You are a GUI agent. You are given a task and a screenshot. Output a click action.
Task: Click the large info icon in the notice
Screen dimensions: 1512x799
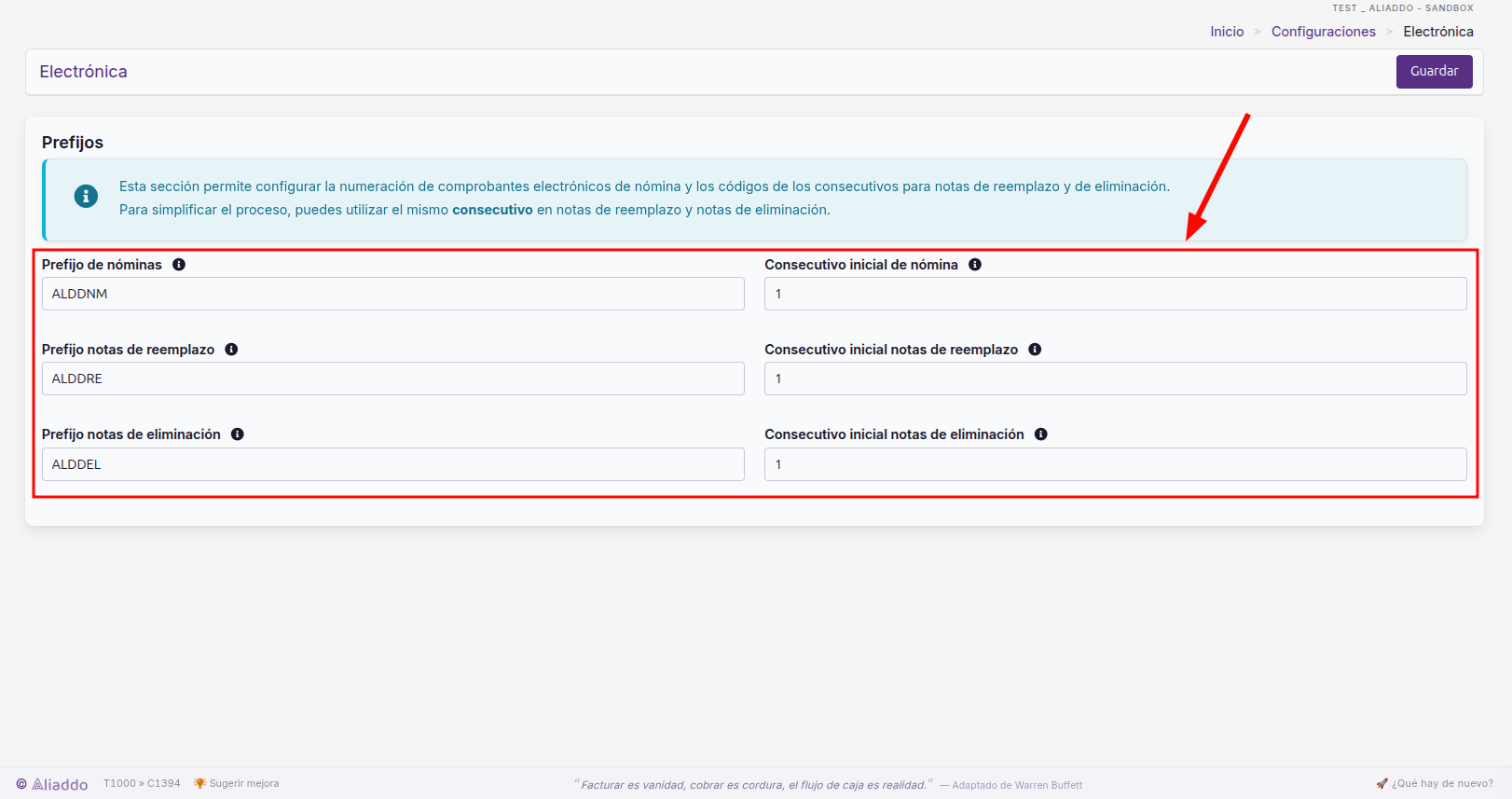tap(86, 196)
